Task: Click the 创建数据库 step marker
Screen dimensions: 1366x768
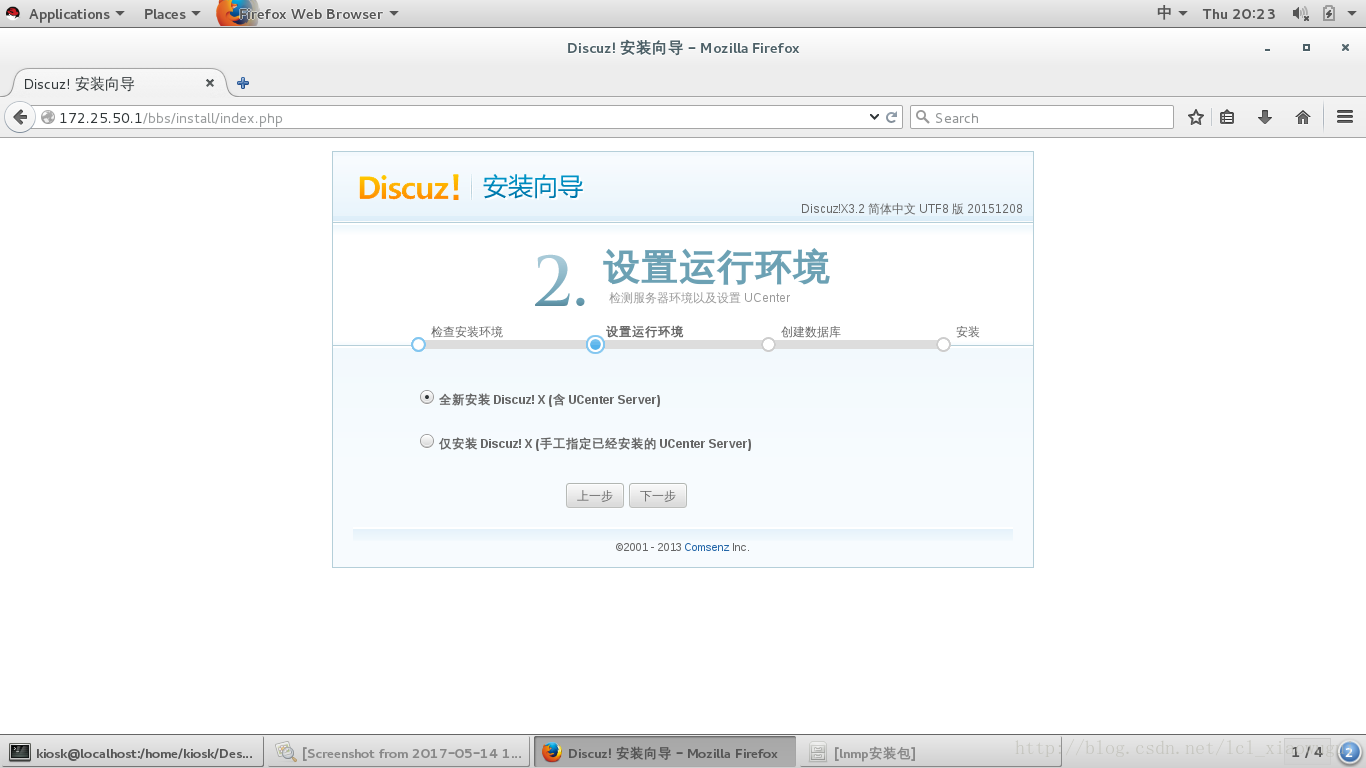Action: (x=768, y=344)
